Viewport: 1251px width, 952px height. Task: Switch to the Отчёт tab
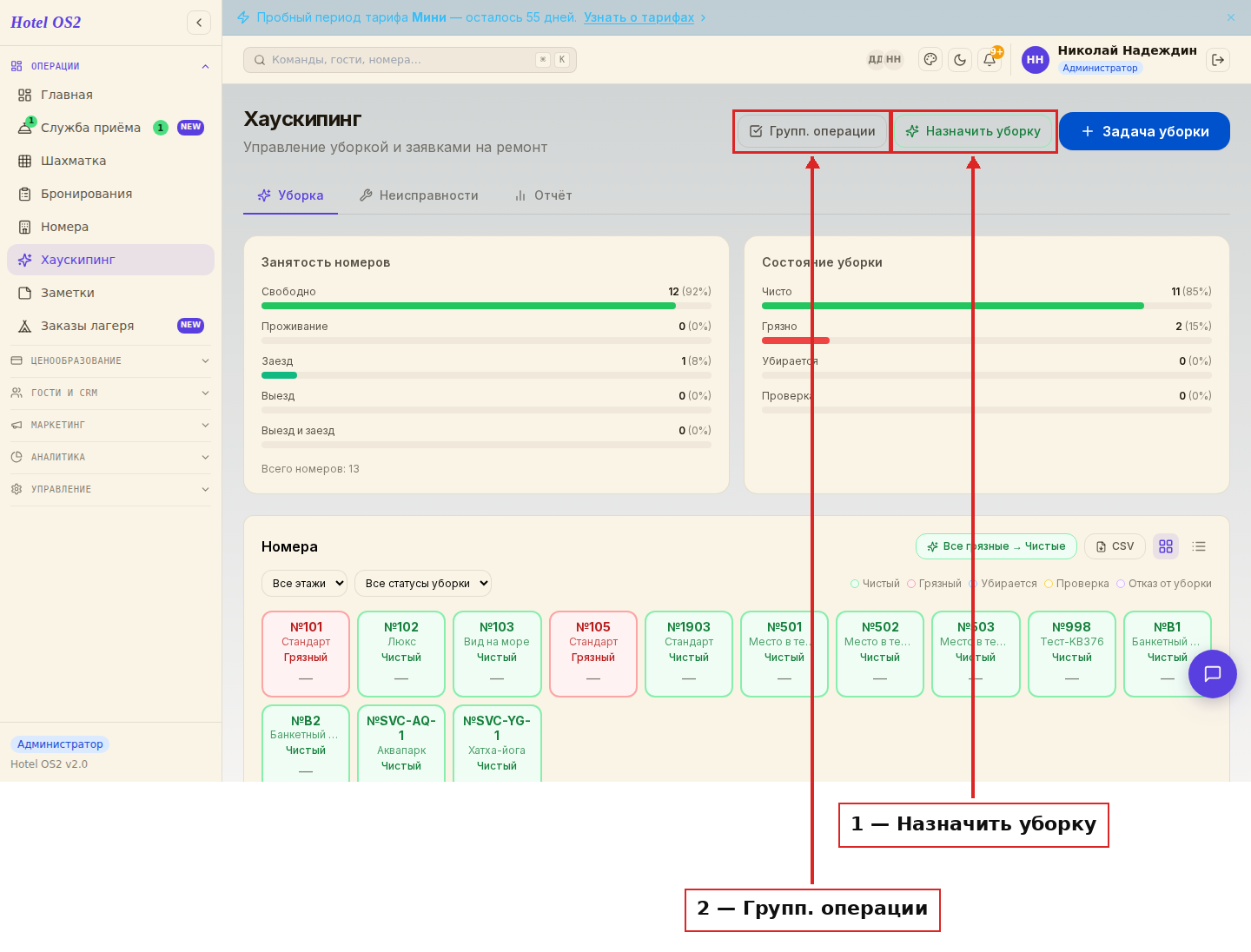click(543, 195)
